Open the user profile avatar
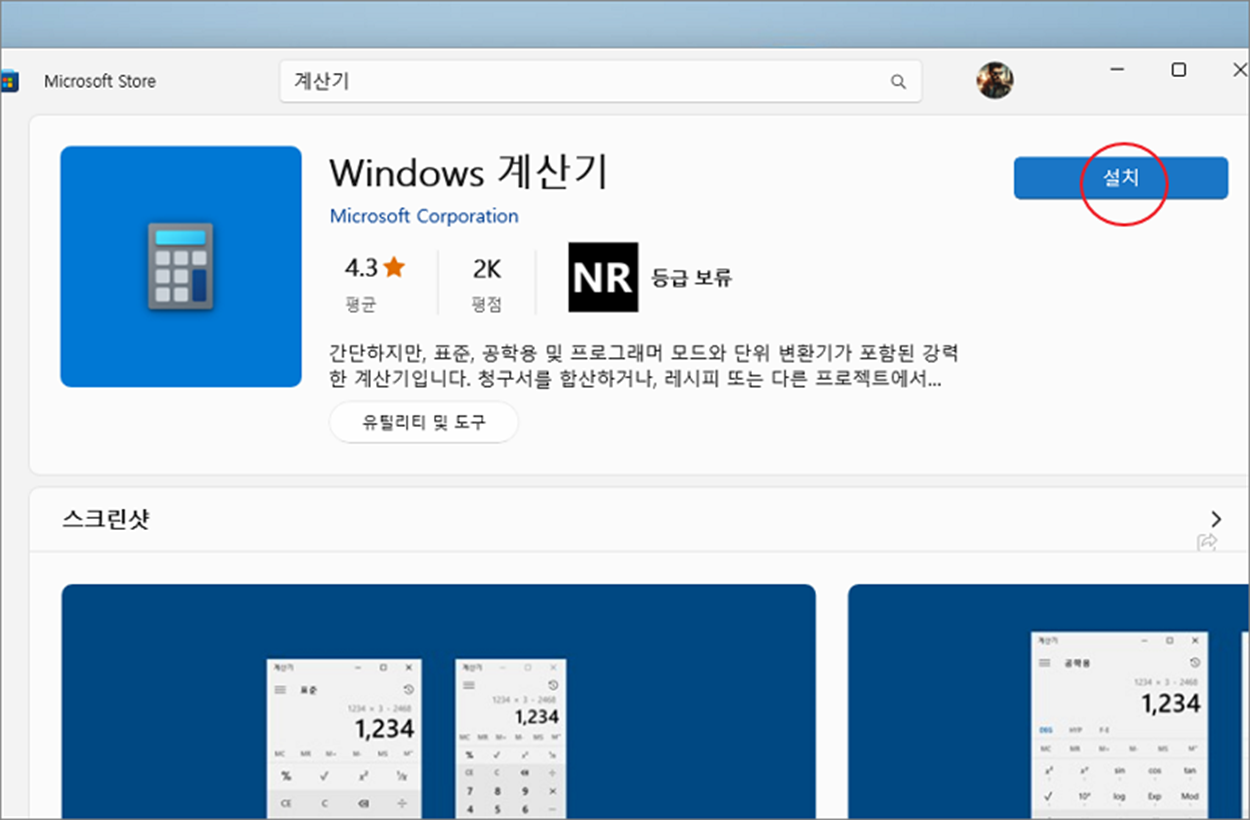This screenshot has height=820, width=1250. pos(995,80)
